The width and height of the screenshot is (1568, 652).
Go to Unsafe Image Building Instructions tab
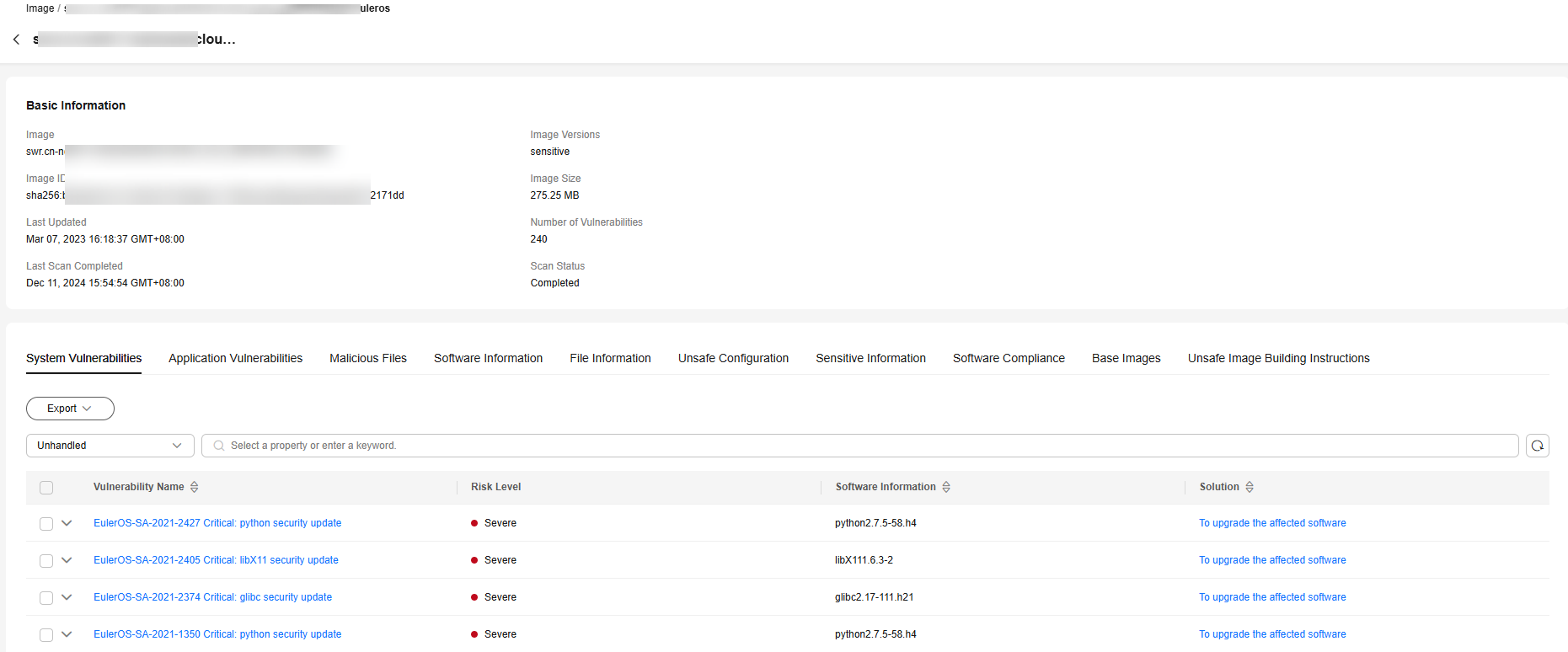coord(1278,358)
